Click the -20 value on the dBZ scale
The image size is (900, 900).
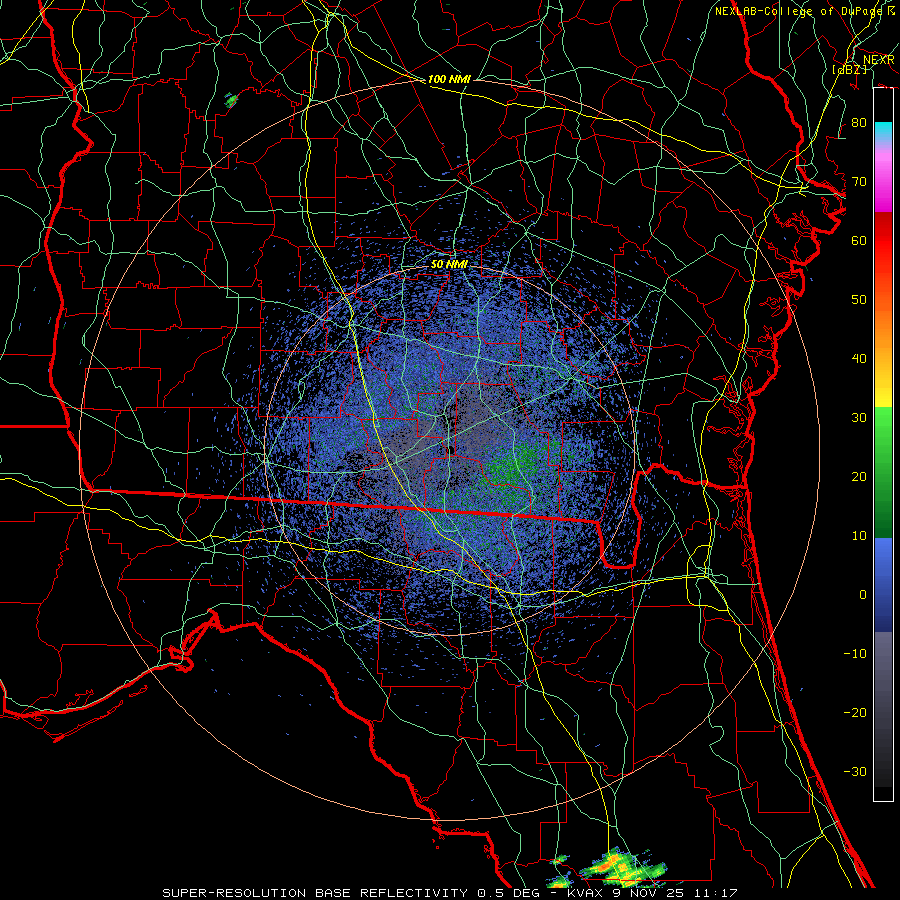click(x=855, y=712)
